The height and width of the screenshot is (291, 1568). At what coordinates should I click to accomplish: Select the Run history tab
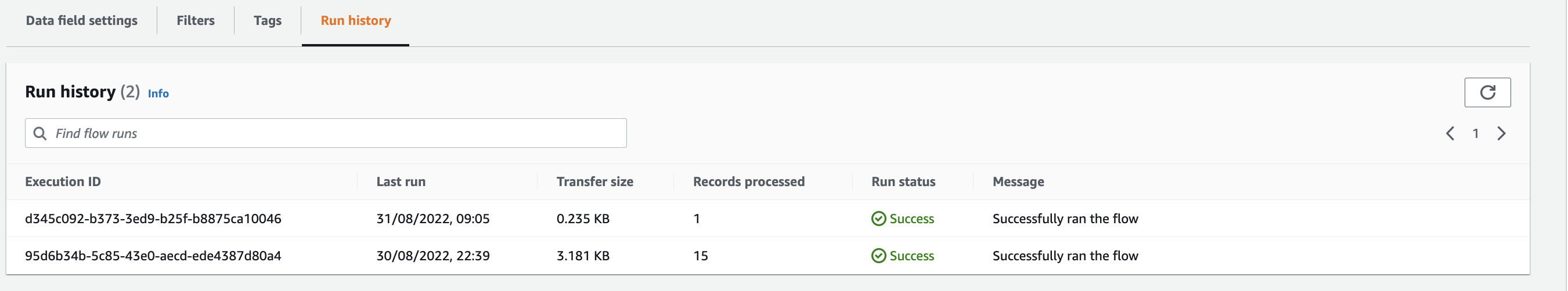coord(355,21)
